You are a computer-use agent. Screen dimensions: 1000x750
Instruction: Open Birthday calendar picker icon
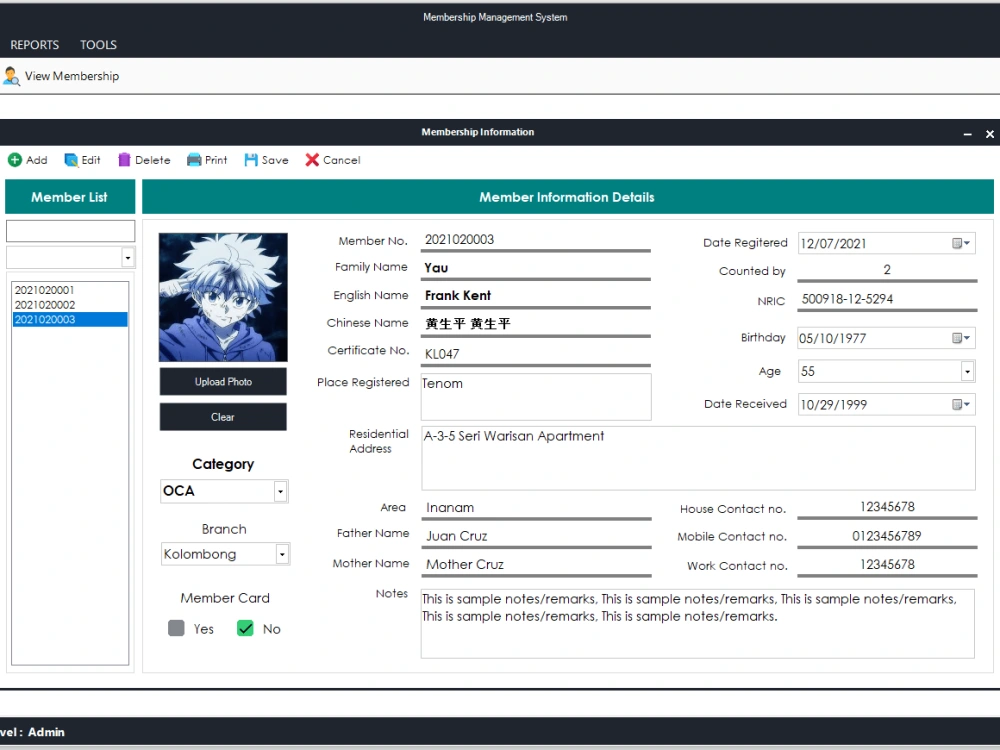[960, 338]
